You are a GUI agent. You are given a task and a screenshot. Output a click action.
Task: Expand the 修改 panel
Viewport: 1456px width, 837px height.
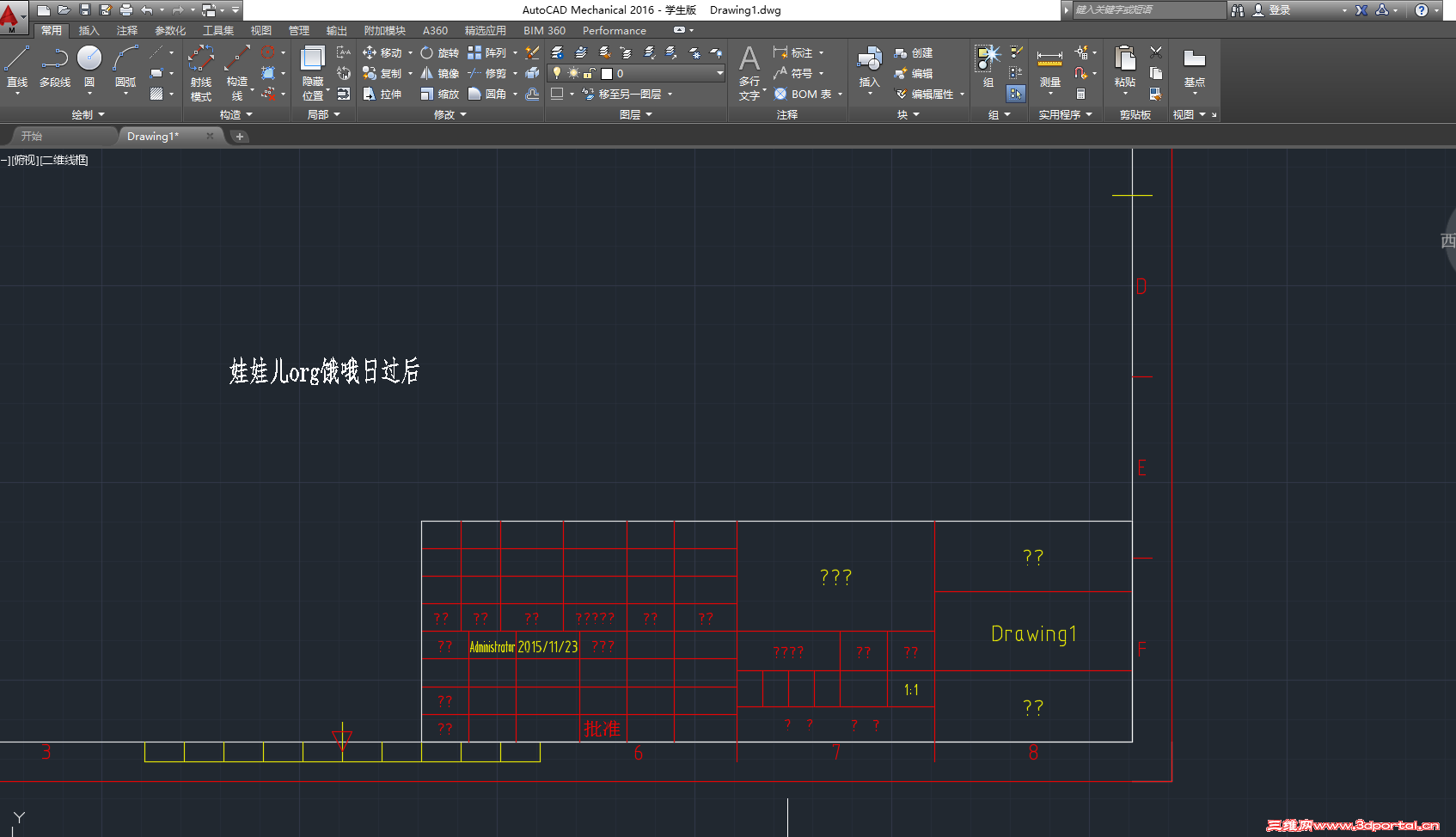pos(450,114)
